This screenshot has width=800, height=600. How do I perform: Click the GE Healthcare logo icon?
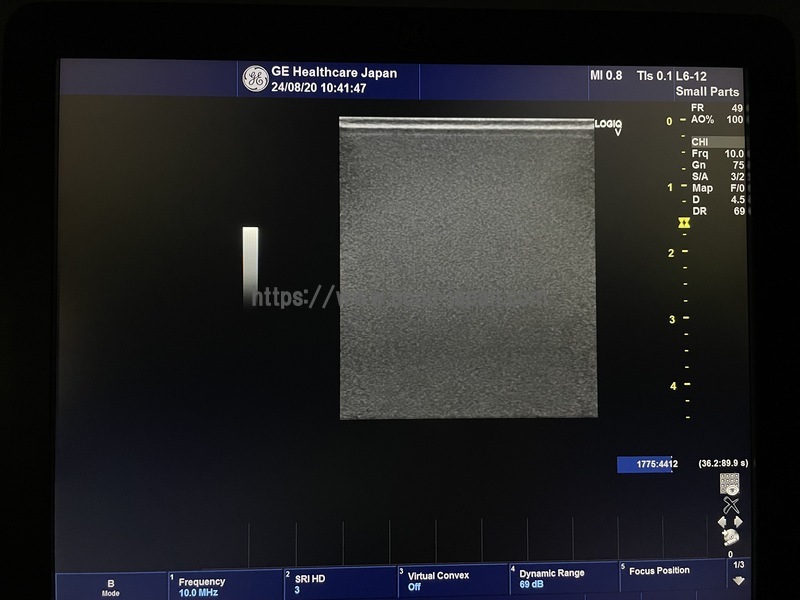255,79
